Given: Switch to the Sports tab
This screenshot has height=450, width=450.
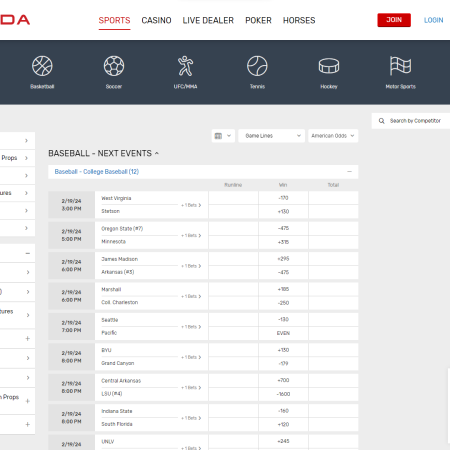Looking at the screenshot, I should tap(114, 21).
